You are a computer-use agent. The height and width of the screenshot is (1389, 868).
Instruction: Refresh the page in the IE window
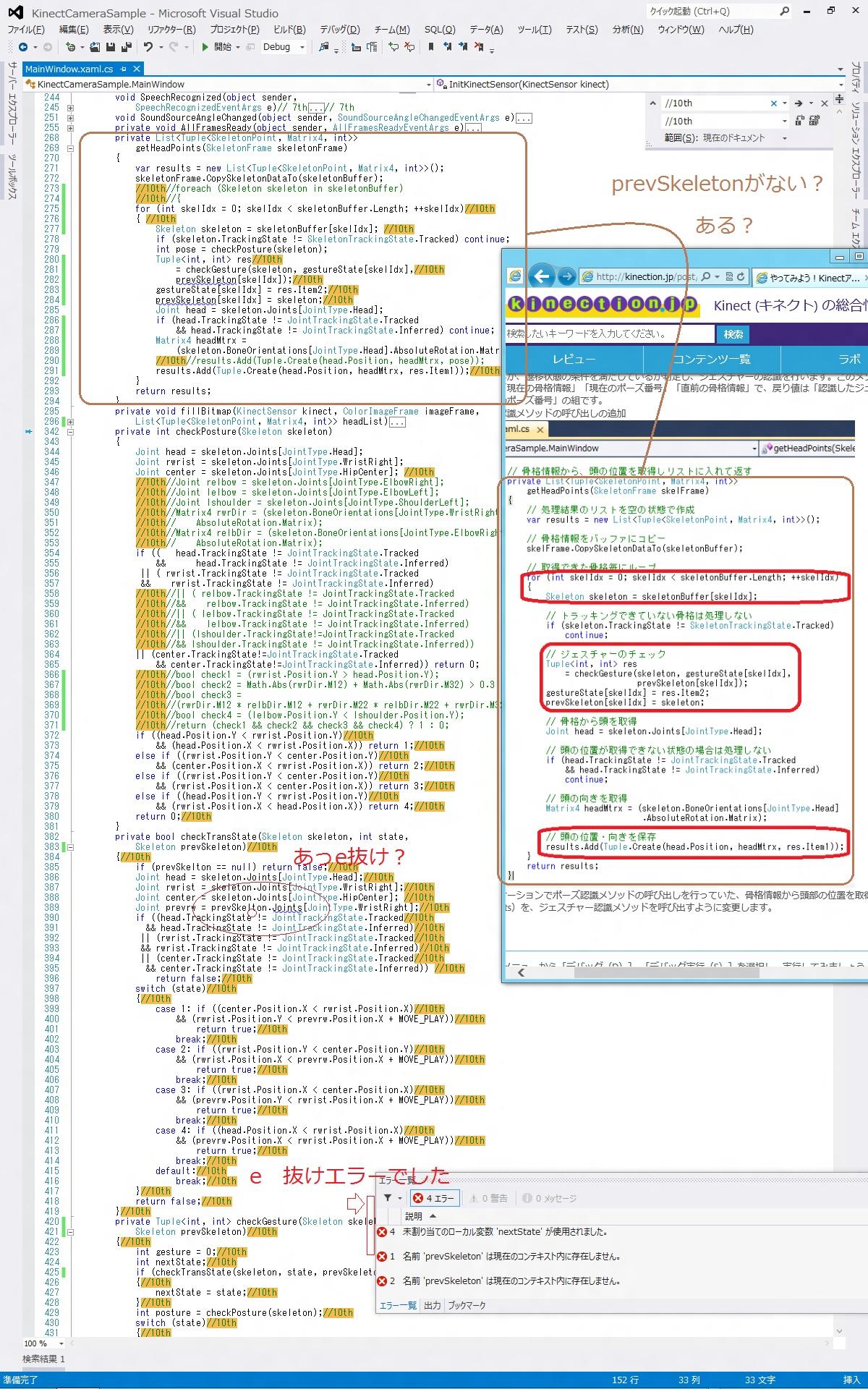(741, 276)
